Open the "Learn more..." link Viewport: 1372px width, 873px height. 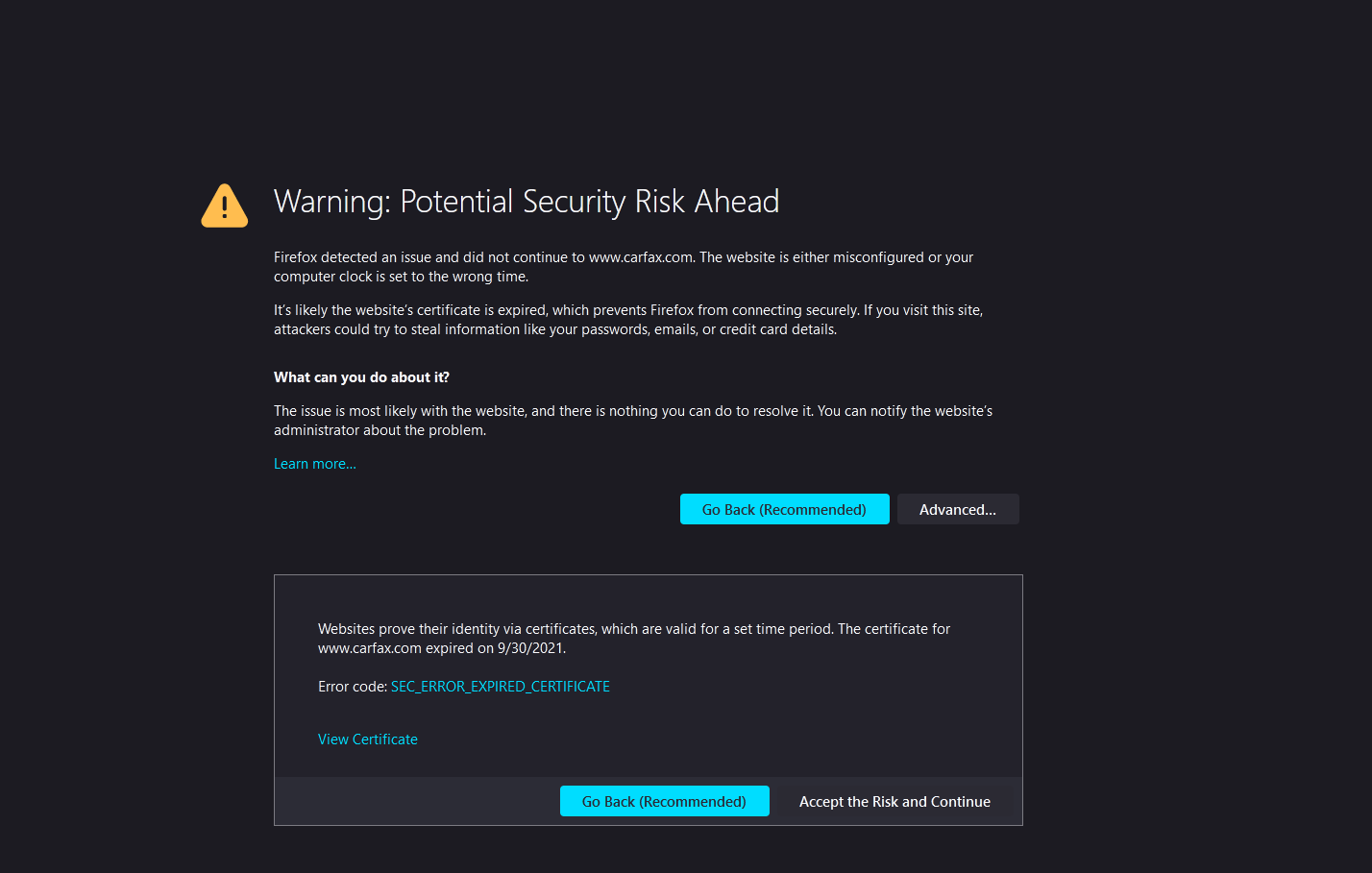(x=315, y=464)
